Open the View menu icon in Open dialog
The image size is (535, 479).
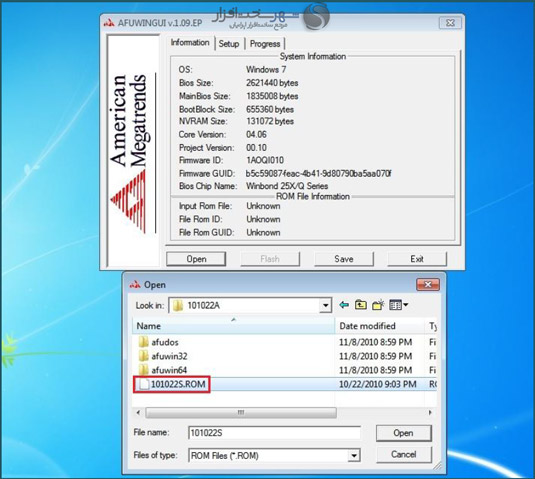click(x=398, y=305)
